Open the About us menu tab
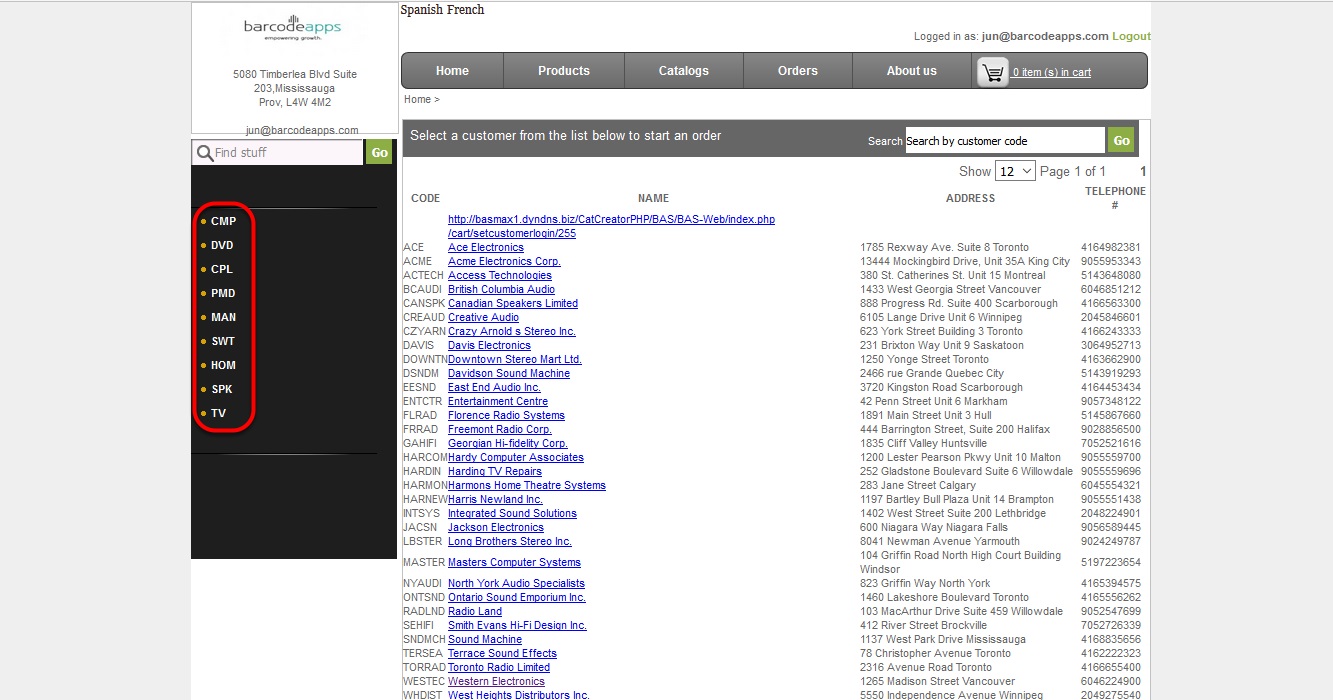 (912, 71)
